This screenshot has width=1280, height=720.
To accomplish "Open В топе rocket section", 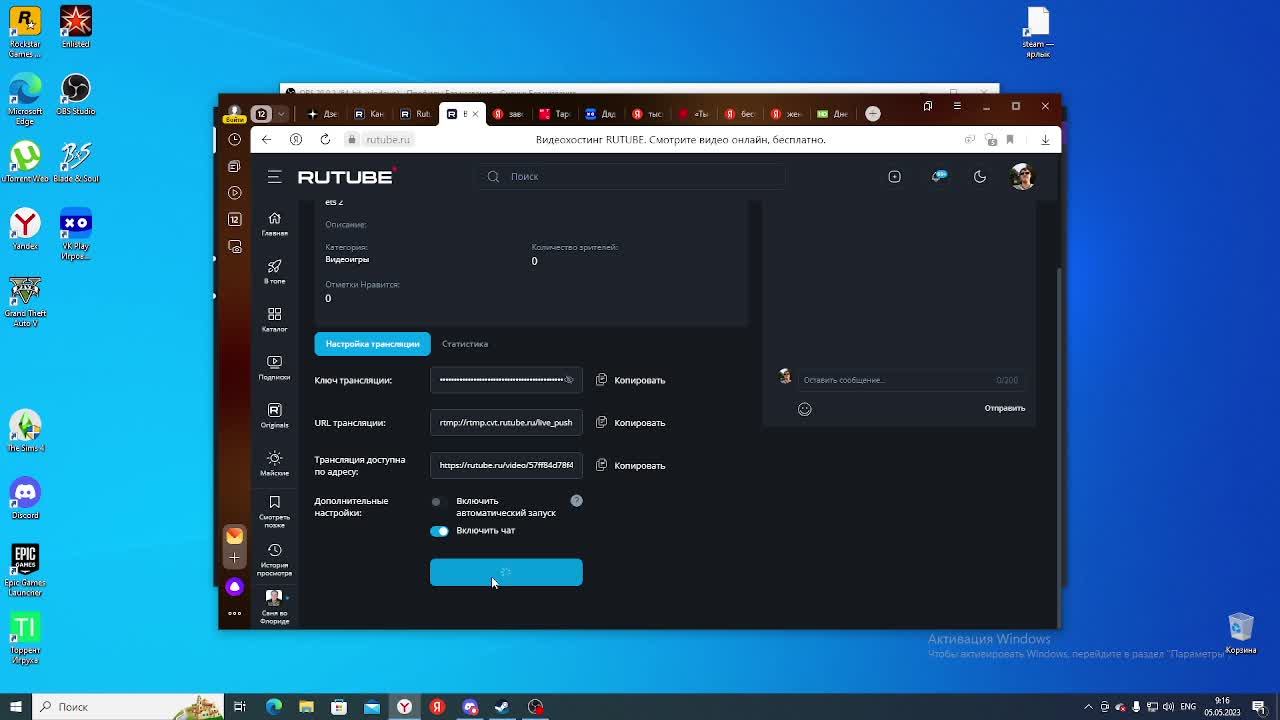I will [x=274, y=271].
